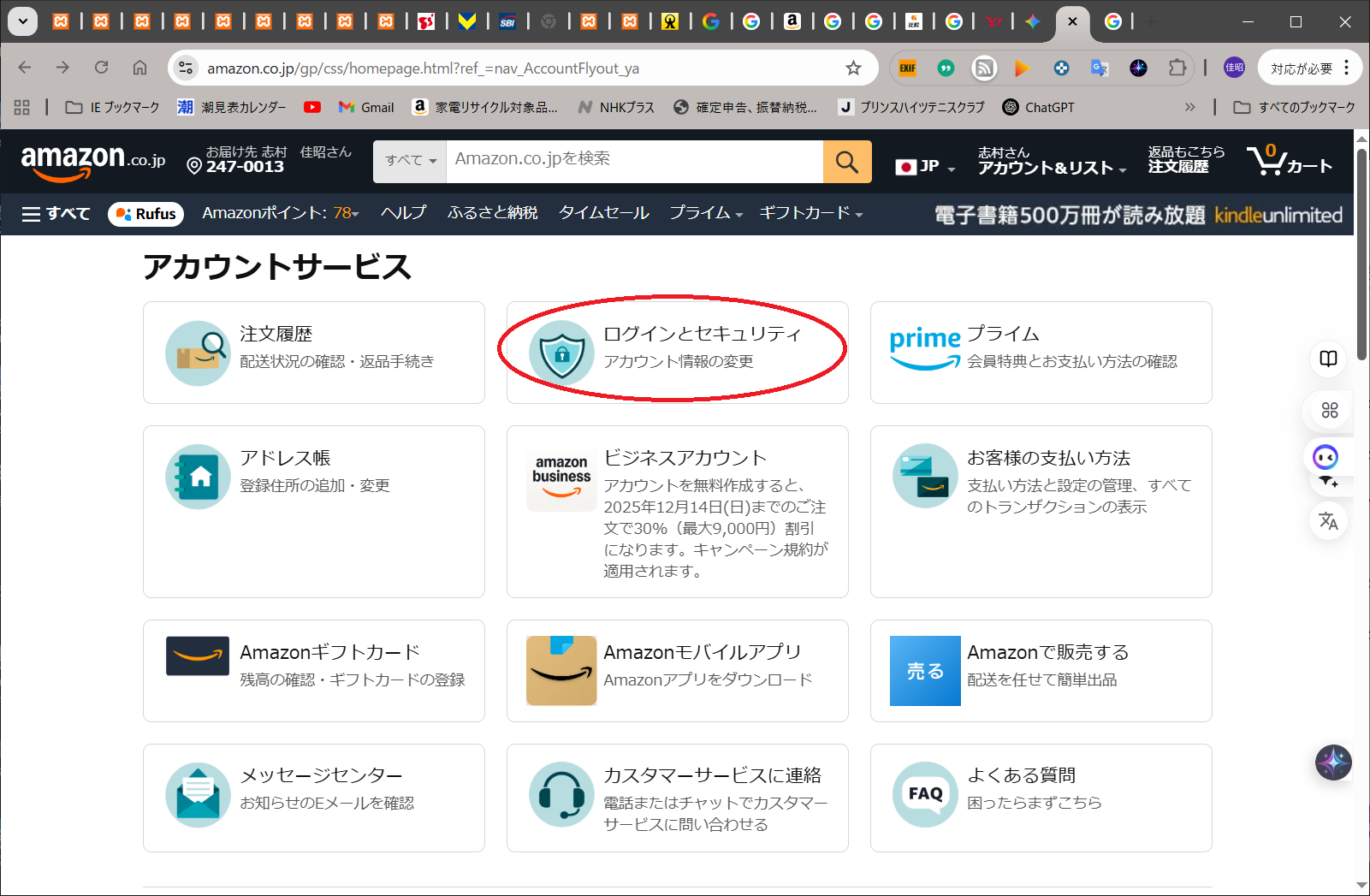The image size is (1370, 896).
Task: Open the JP language selector dropdown
Action: click(925, 167)
